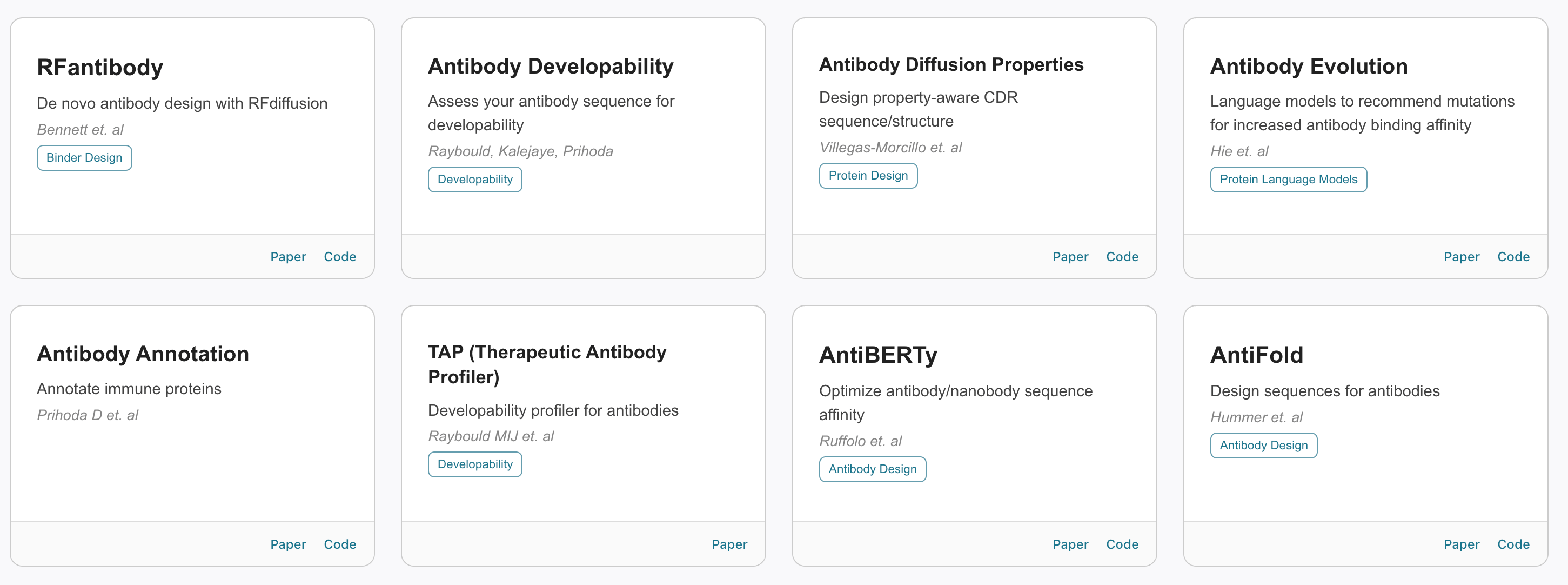Open the Antibody Annotation Code link
Image resolution: width=1568 pixels, height=585 pixels.
click(x=340, y=544)
